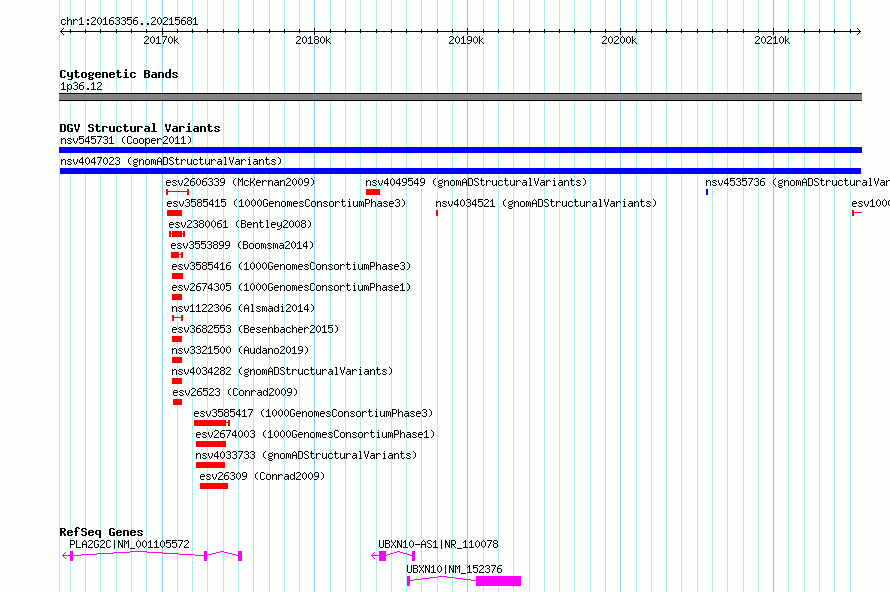Select red bar under esv3585415

pos(174,213)
